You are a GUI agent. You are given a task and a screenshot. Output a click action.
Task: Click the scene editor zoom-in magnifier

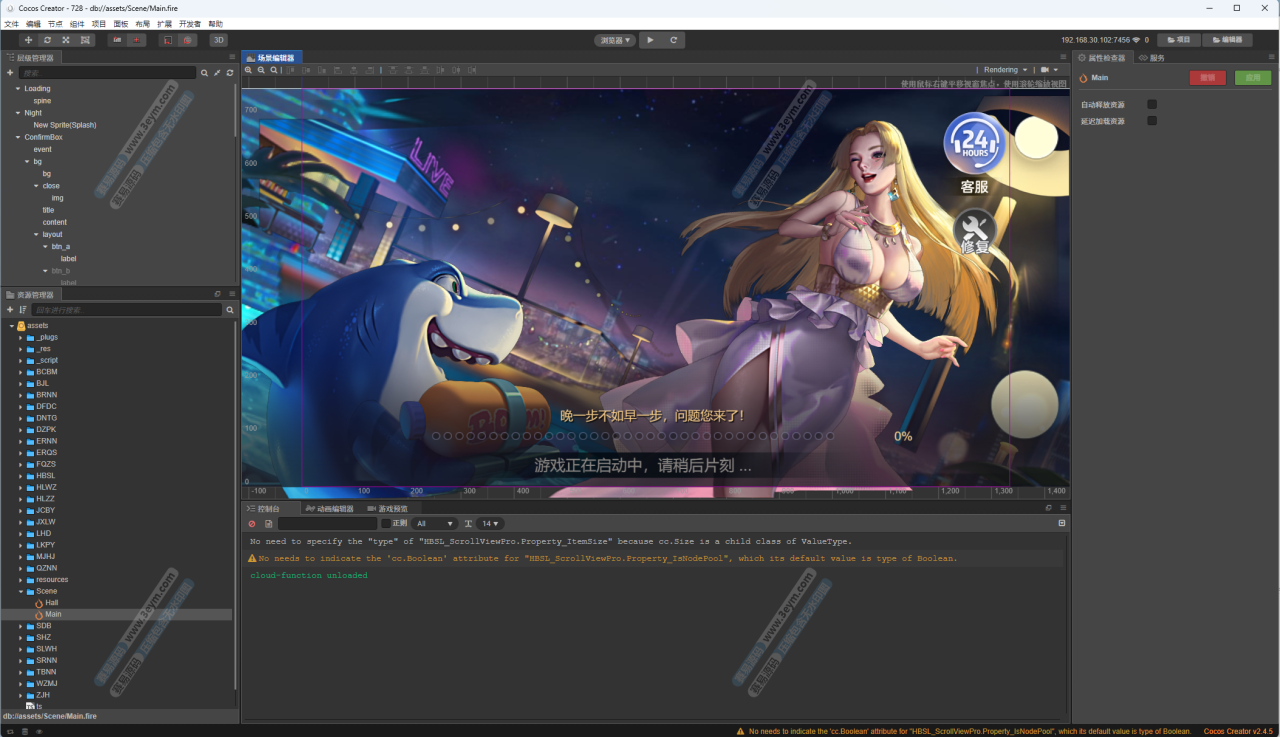tap(249, 70)
